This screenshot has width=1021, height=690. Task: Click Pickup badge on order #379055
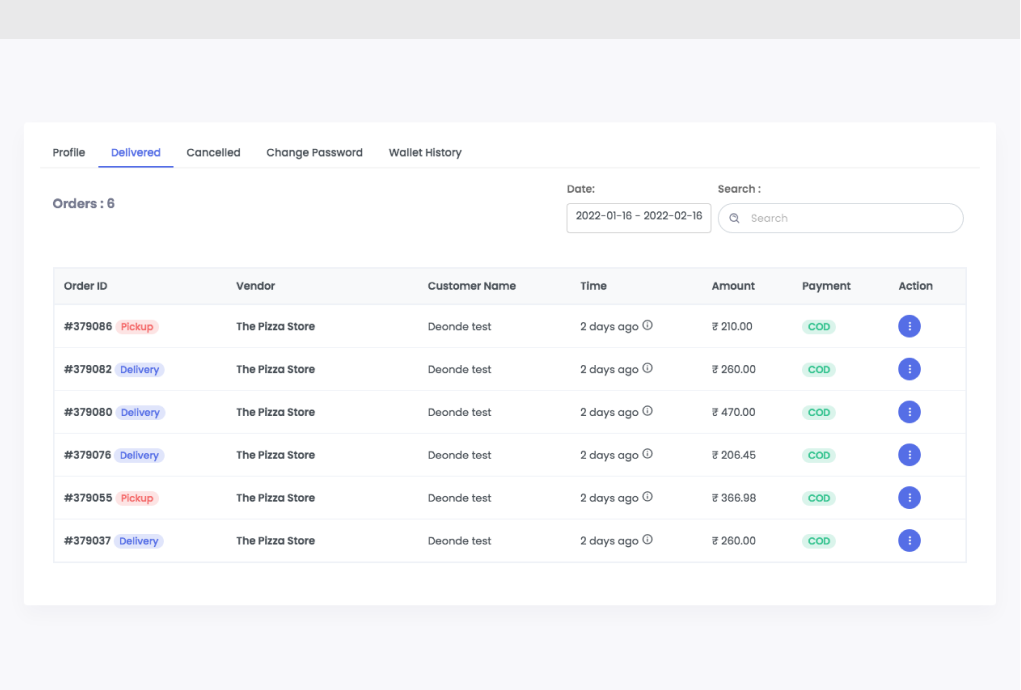(137, 499)
